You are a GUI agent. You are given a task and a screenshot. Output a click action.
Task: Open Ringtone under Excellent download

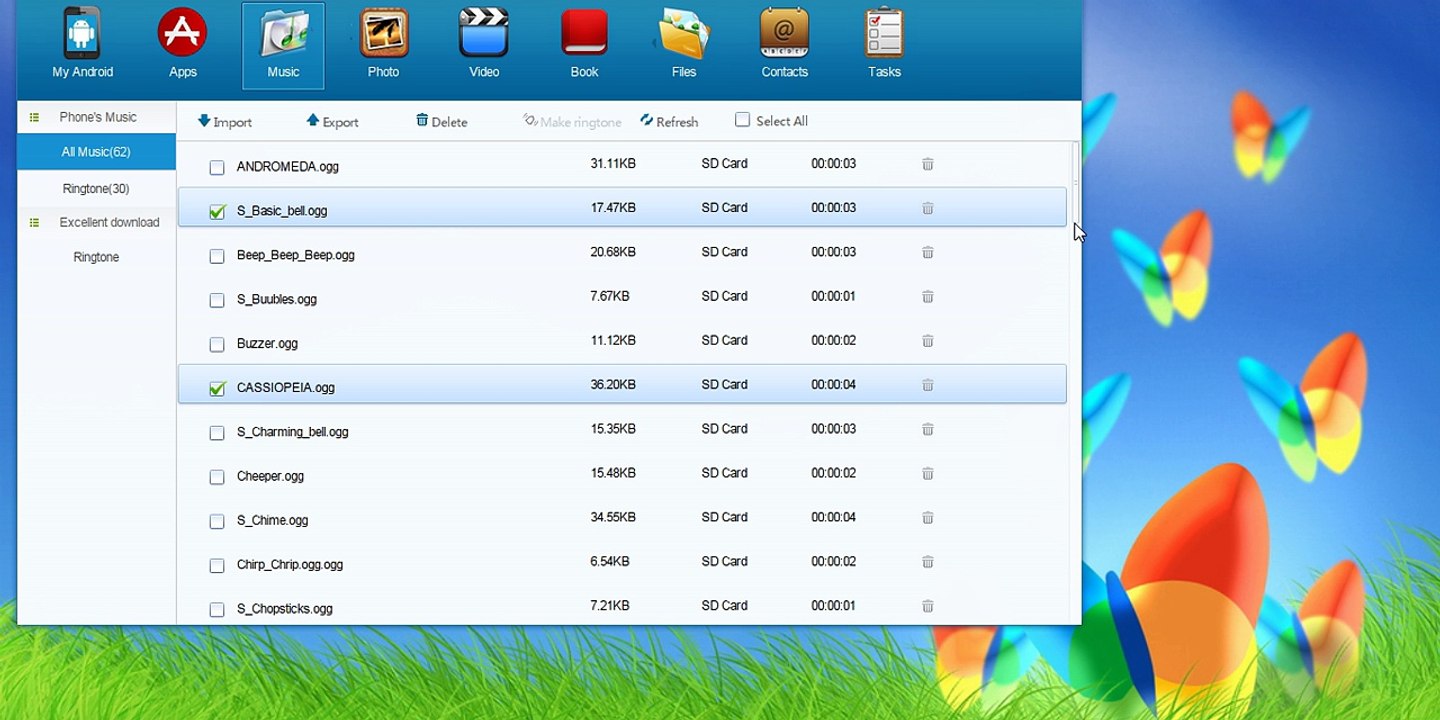96,257
